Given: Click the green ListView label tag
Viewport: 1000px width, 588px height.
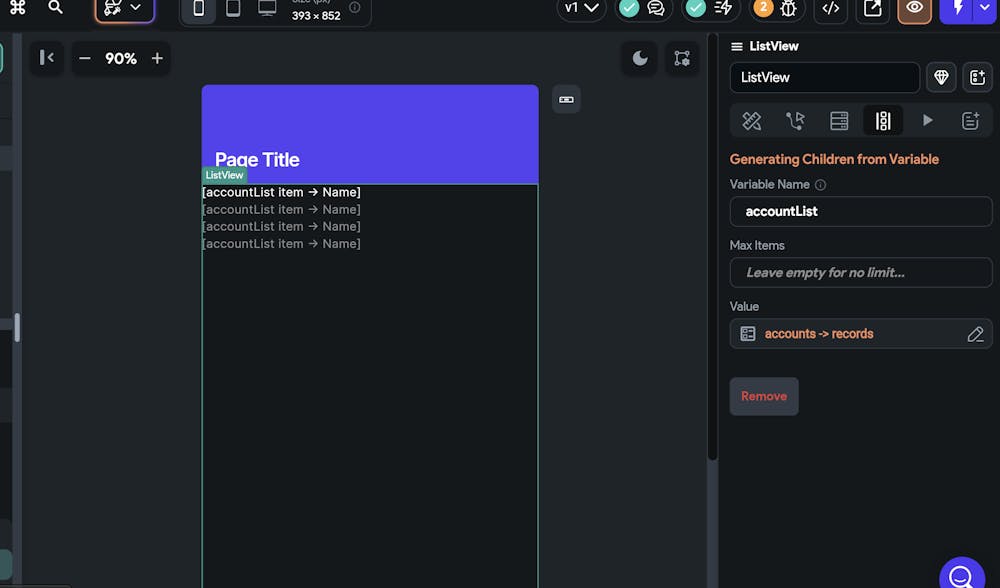Looking at the screenshot, I should click(x=224, y=175).
